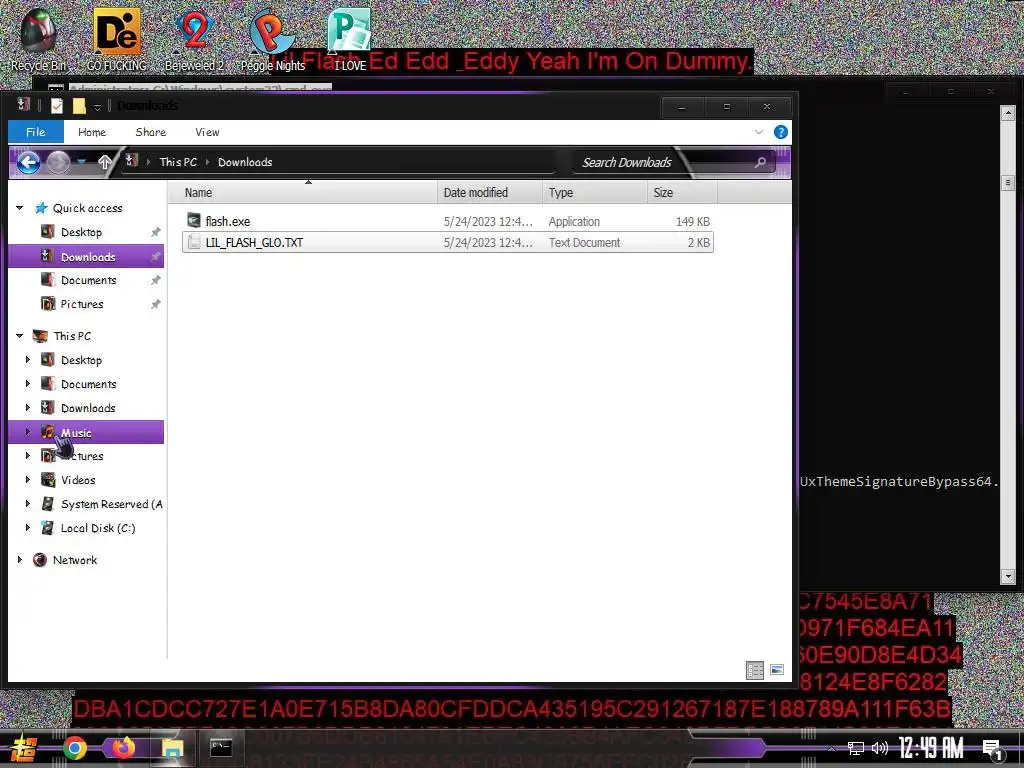1024x768 pixels.
Task: Open the Share ribbon tab
Action: pyautogui.click(x=150, y=132)
